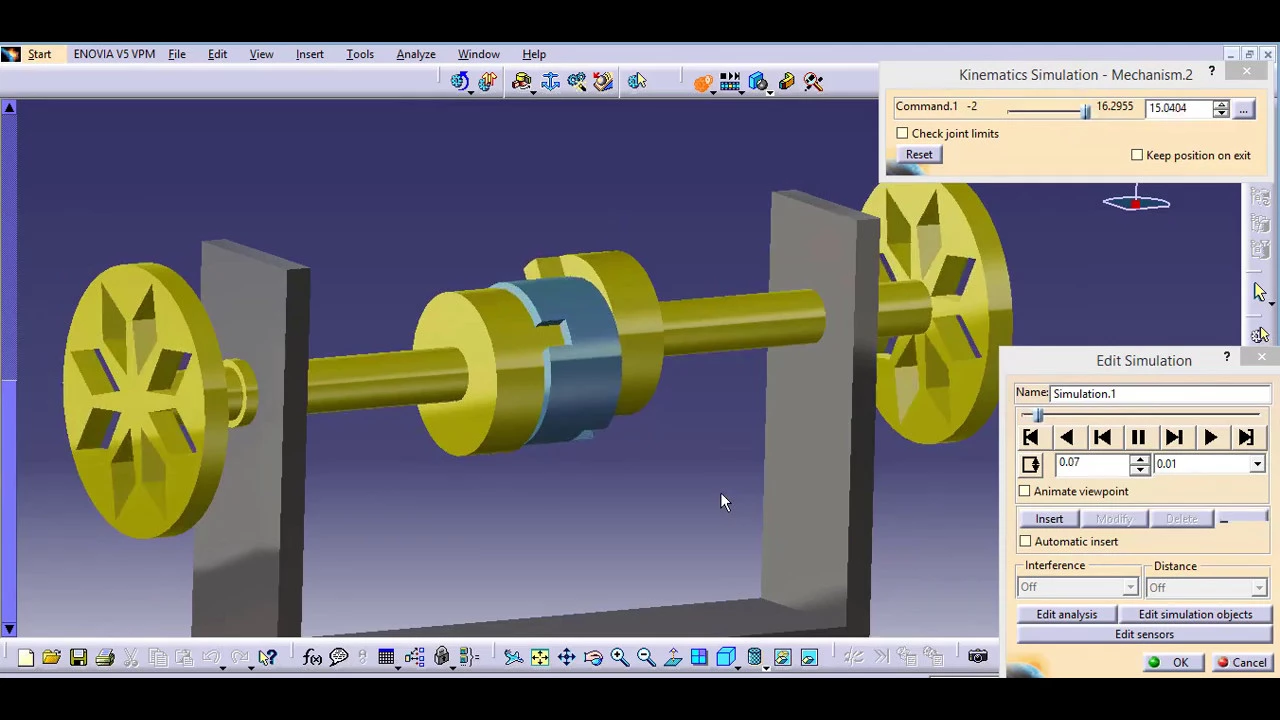The width and height of the screenshot is (1280, 720).
Task: Click the Isometric View cube icon
Action: (726, 657)
